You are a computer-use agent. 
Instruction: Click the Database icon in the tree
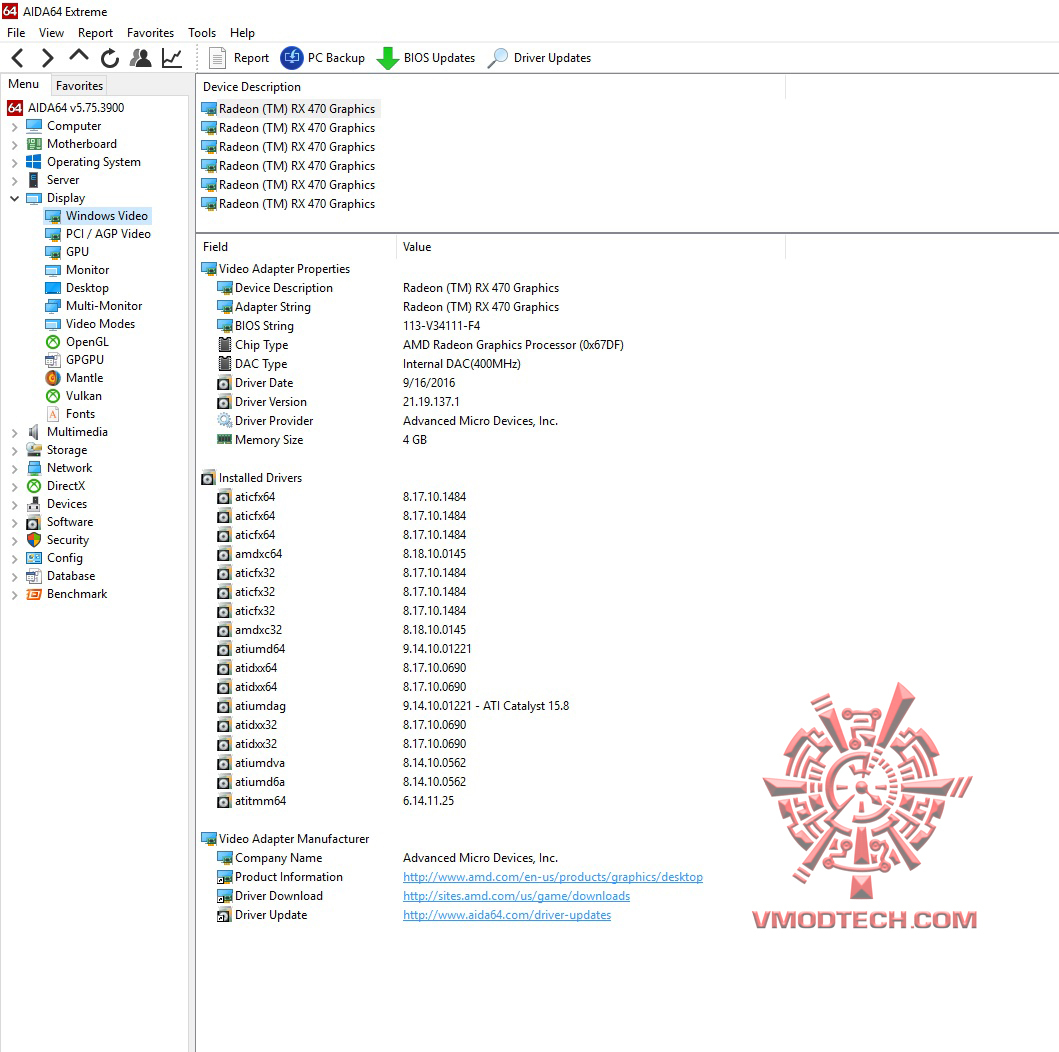34,576
